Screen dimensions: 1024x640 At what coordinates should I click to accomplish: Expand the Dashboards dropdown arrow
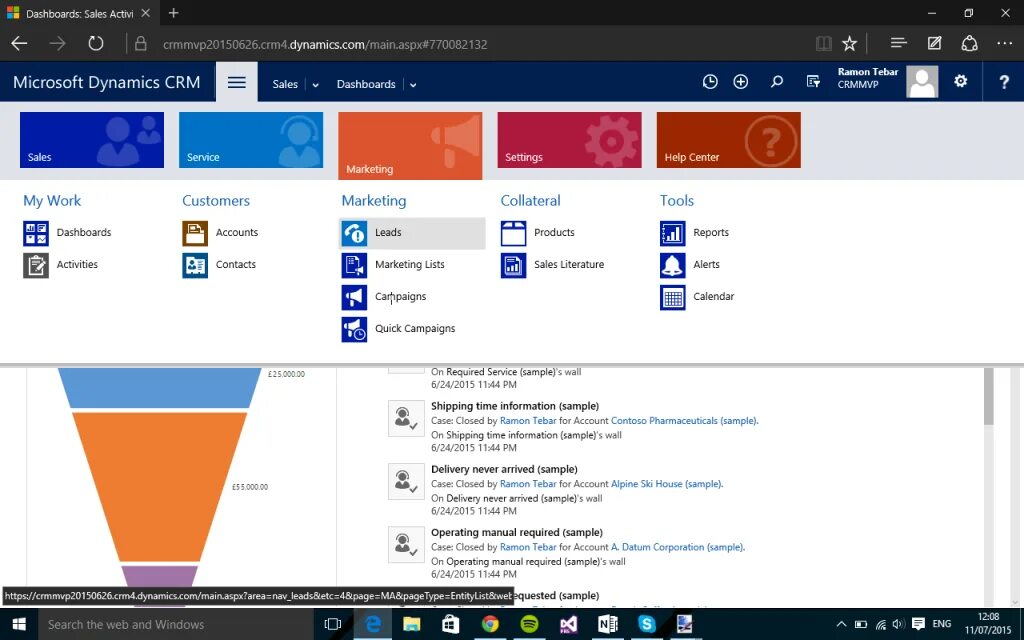pyautogui.click(x=413, y=85)
